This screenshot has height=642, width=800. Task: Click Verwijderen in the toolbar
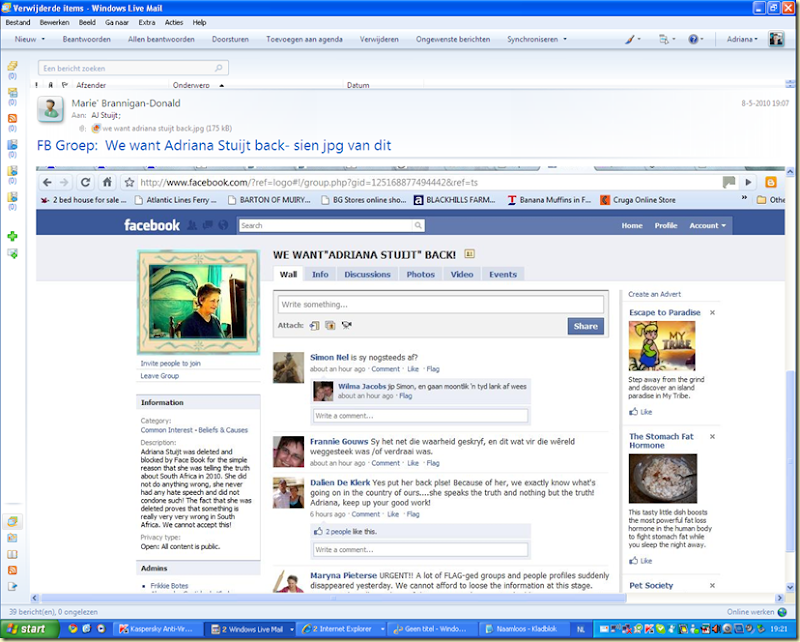(379, 39)
